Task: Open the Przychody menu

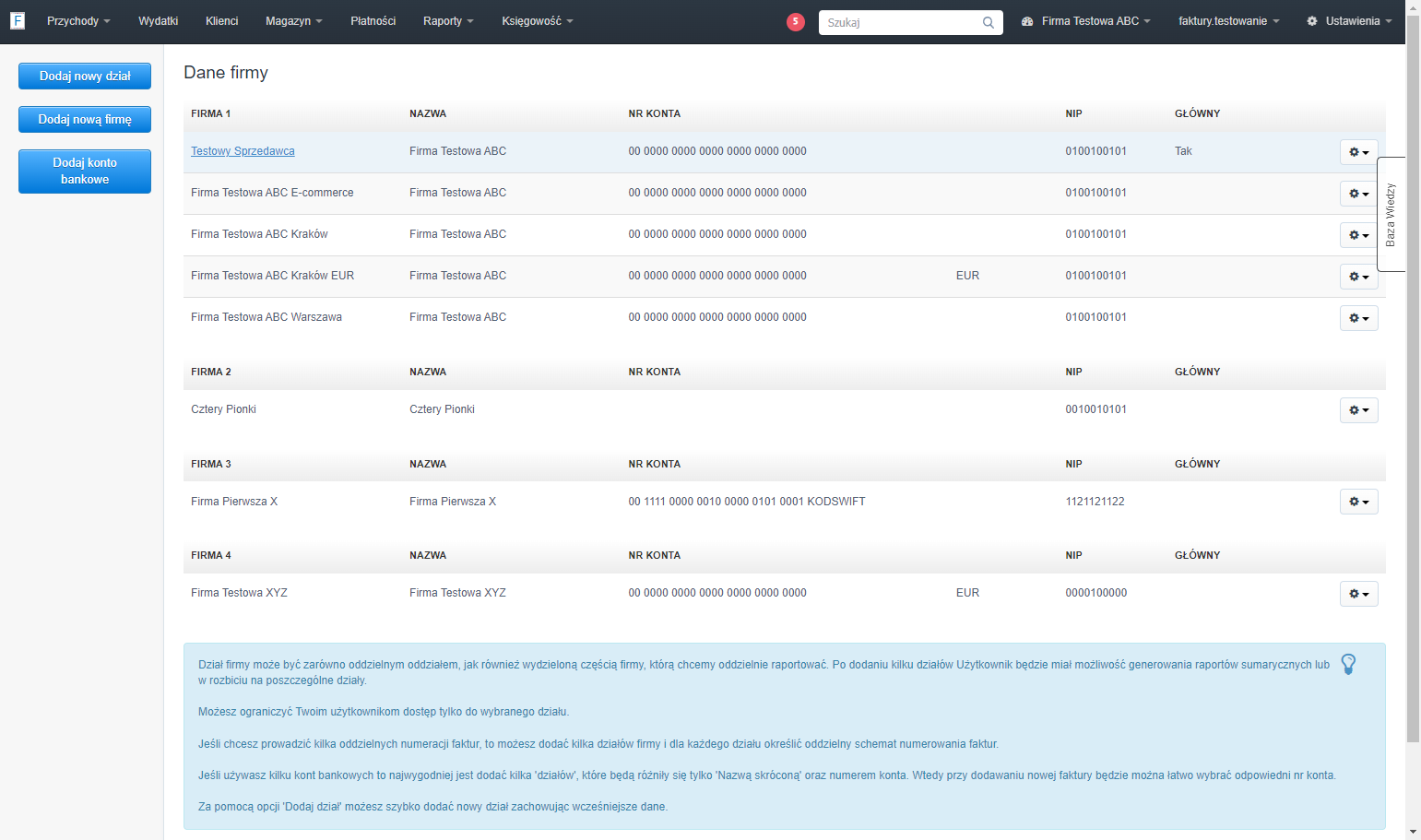Action: pos(78,21)
